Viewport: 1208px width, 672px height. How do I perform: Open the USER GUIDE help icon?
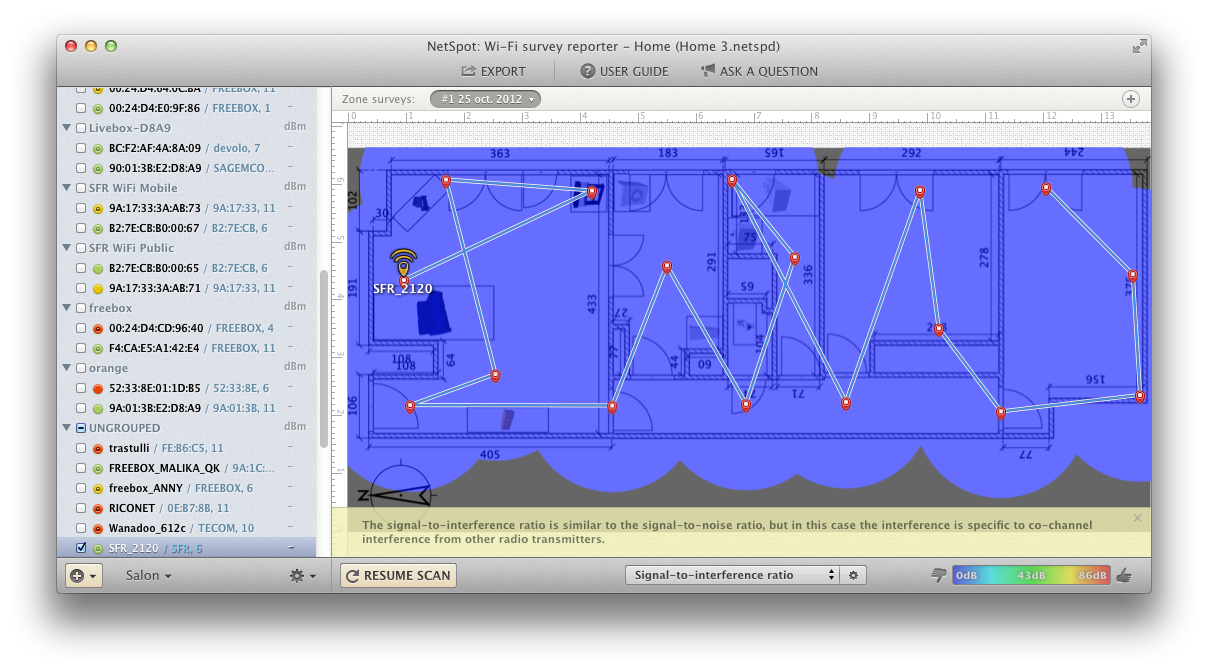point(588,71)
